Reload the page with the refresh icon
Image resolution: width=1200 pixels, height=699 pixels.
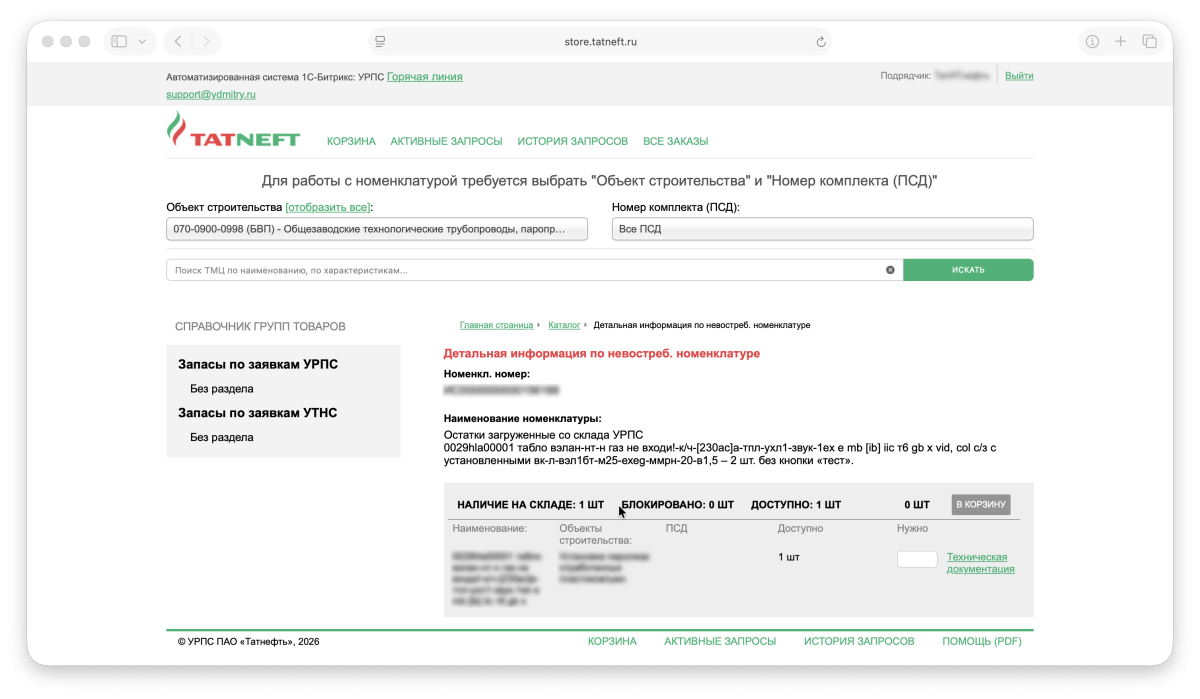click(x=821, y=42)
